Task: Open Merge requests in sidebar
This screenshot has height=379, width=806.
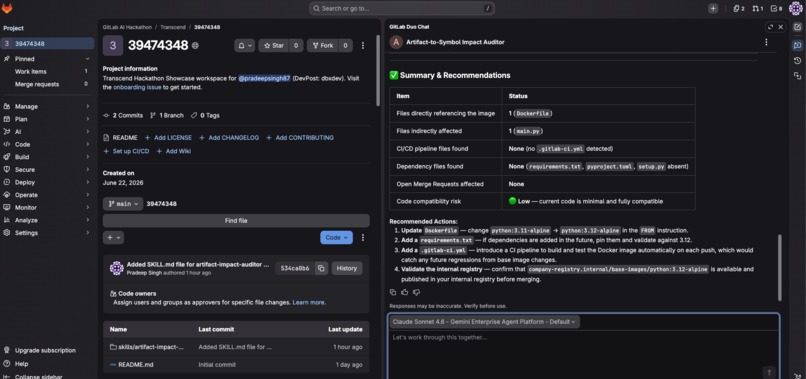Action: click(47, 84)
